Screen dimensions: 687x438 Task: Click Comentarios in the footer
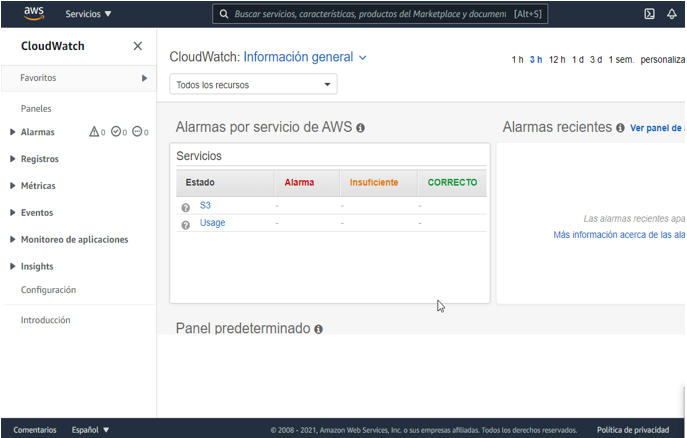(x=35, y=430)
